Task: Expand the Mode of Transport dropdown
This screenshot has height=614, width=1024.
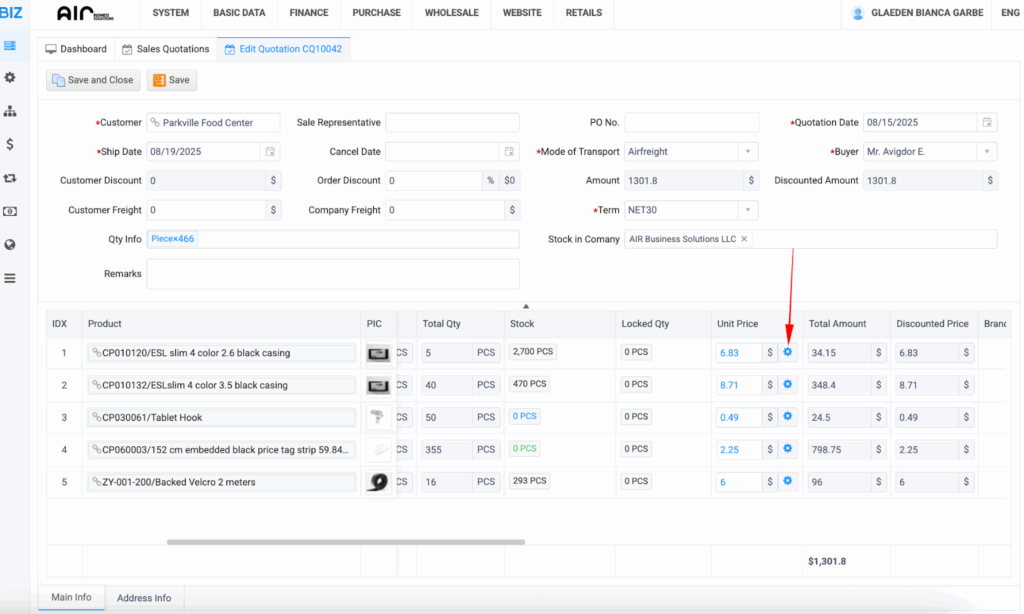Action: pos(748,152)
